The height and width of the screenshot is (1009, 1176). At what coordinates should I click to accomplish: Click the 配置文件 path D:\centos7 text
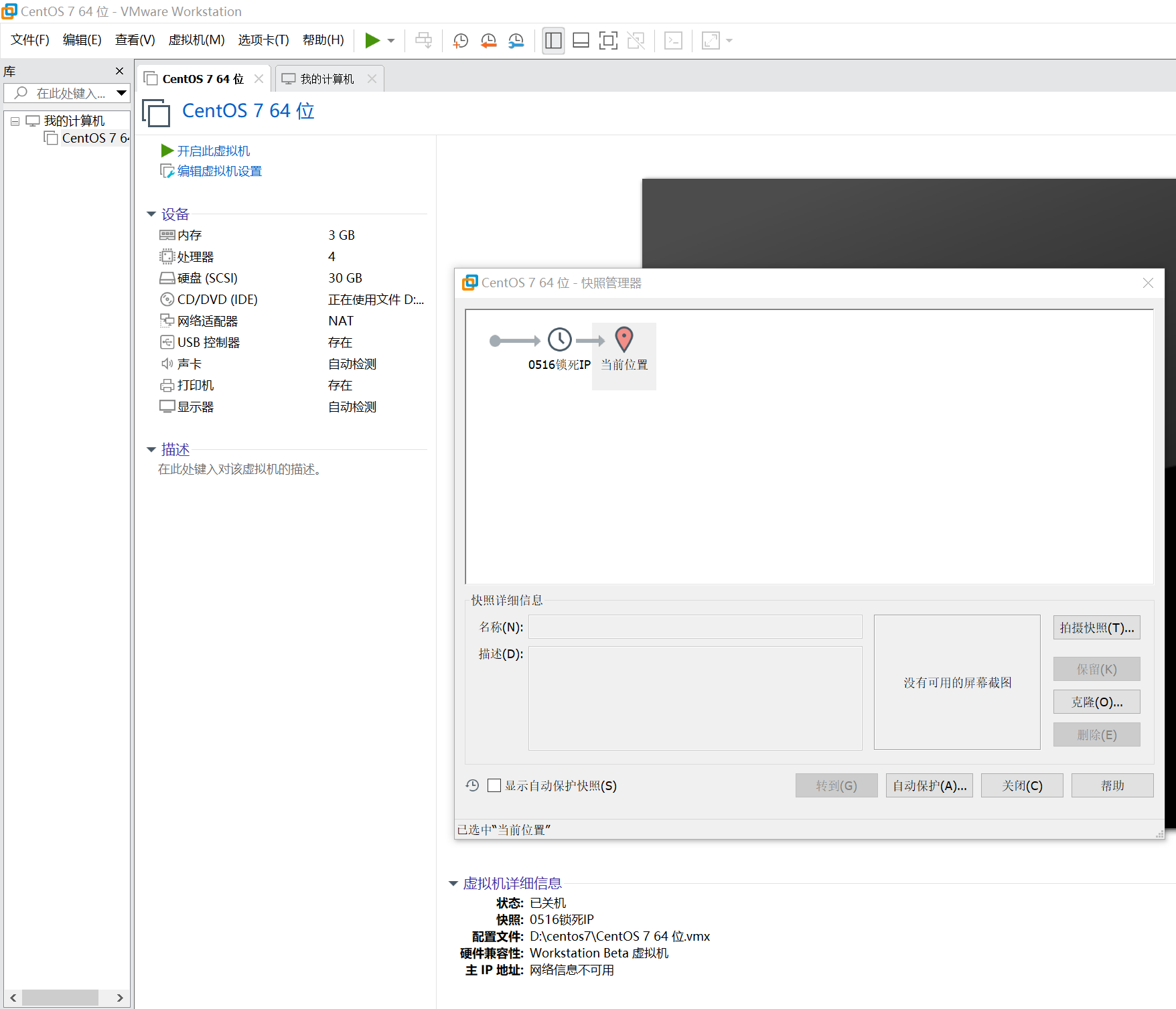point(619,936)
